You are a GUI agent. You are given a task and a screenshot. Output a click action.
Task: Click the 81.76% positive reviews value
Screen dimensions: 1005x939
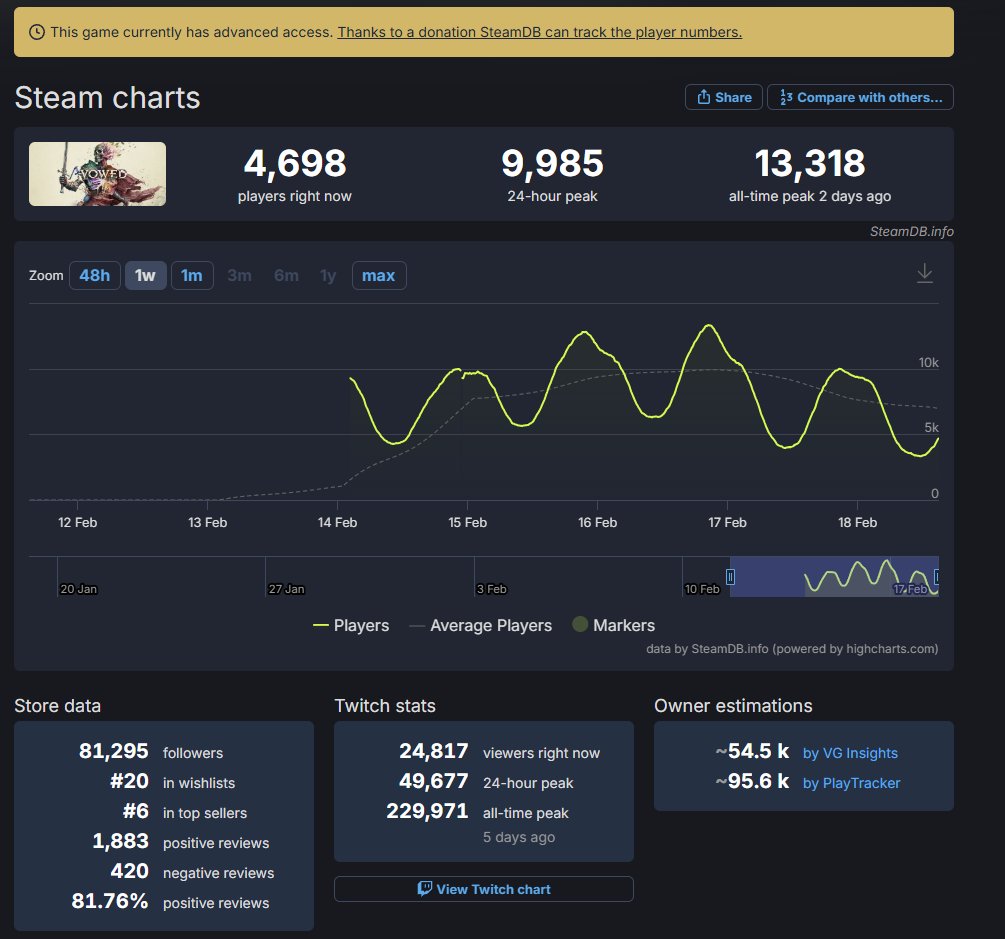(110, 901)
